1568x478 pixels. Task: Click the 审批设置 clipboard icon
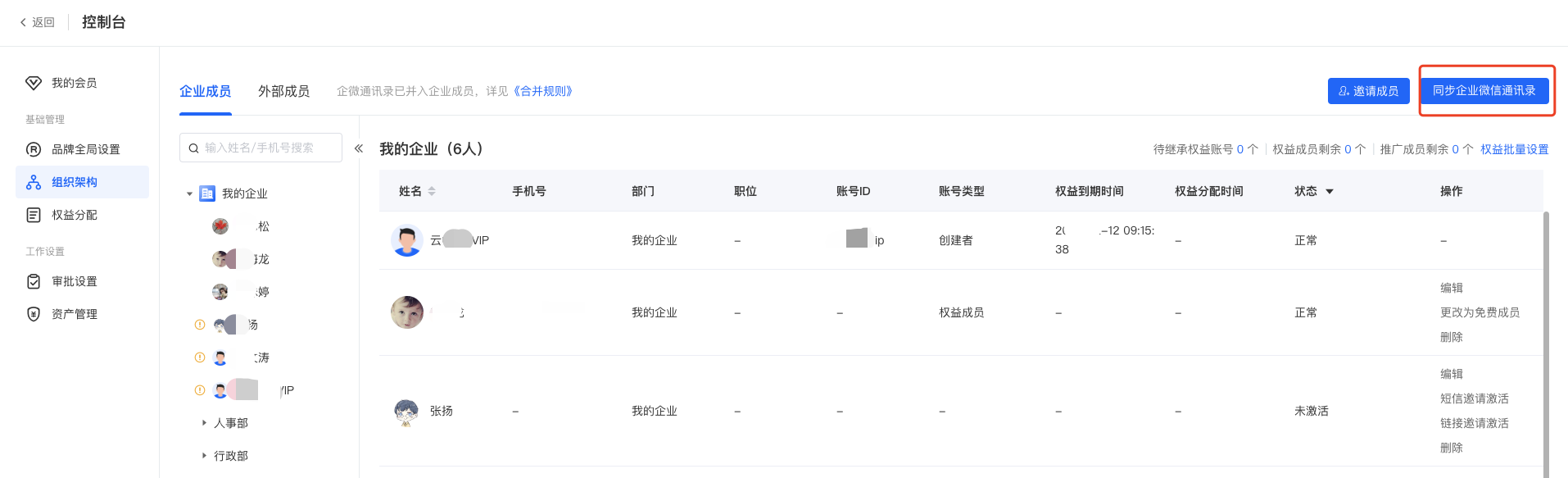[34, 281]
